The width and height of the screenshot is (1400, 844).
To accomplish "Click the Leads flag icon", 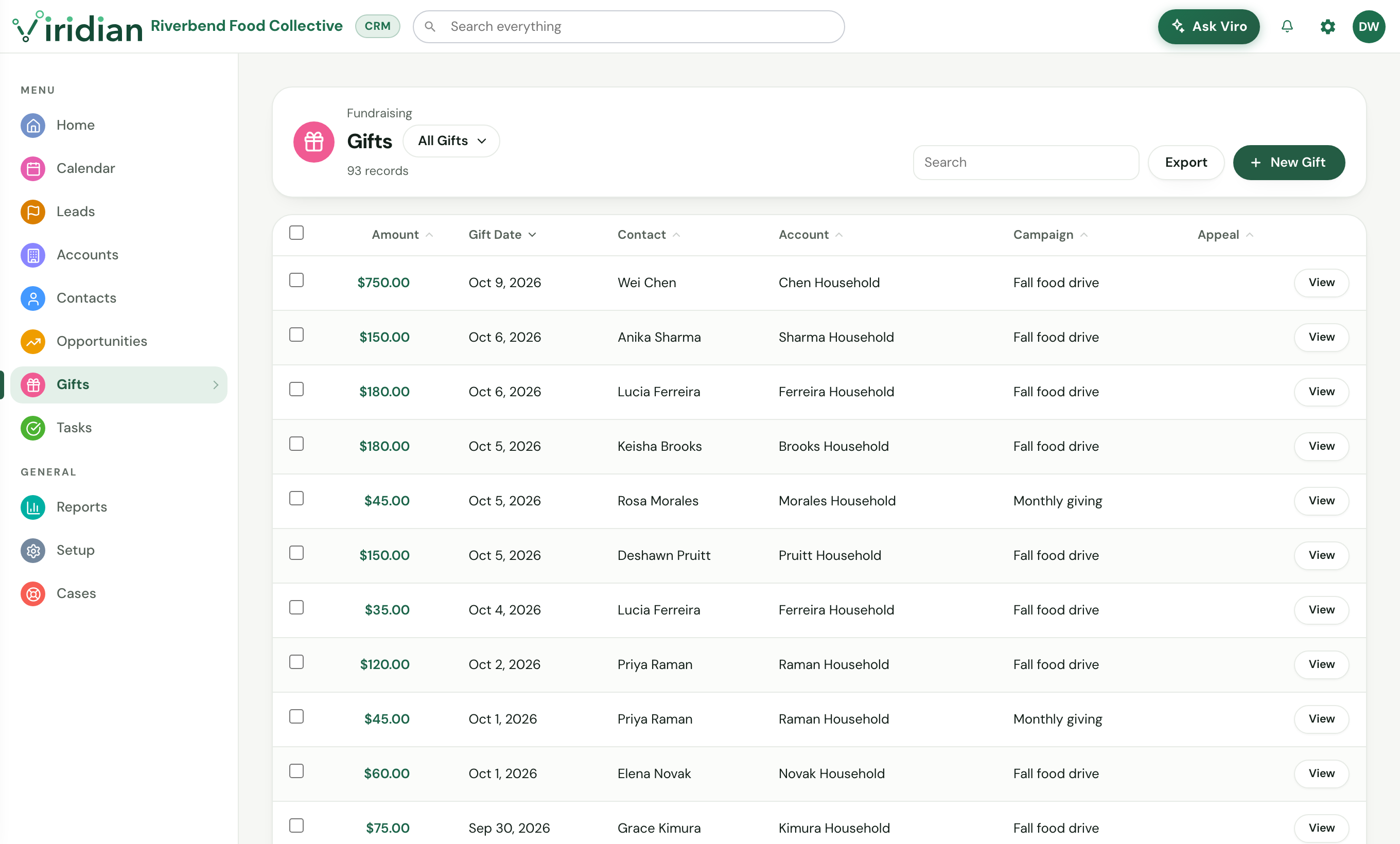I will [33, 212].
